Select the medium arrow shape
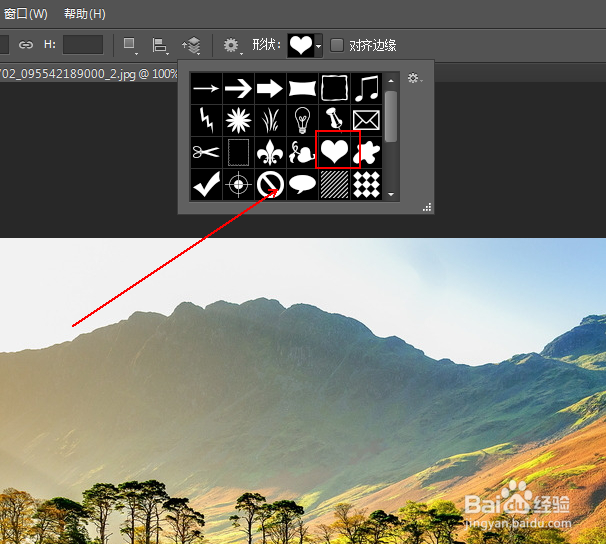606x544 pixels. click(238, 88)
